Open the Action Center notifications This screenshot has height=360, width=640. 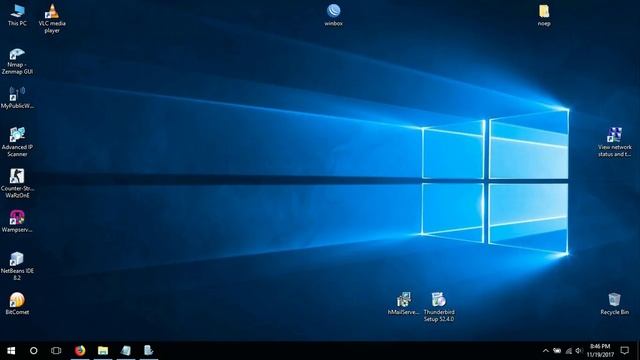tap(624, 351)
